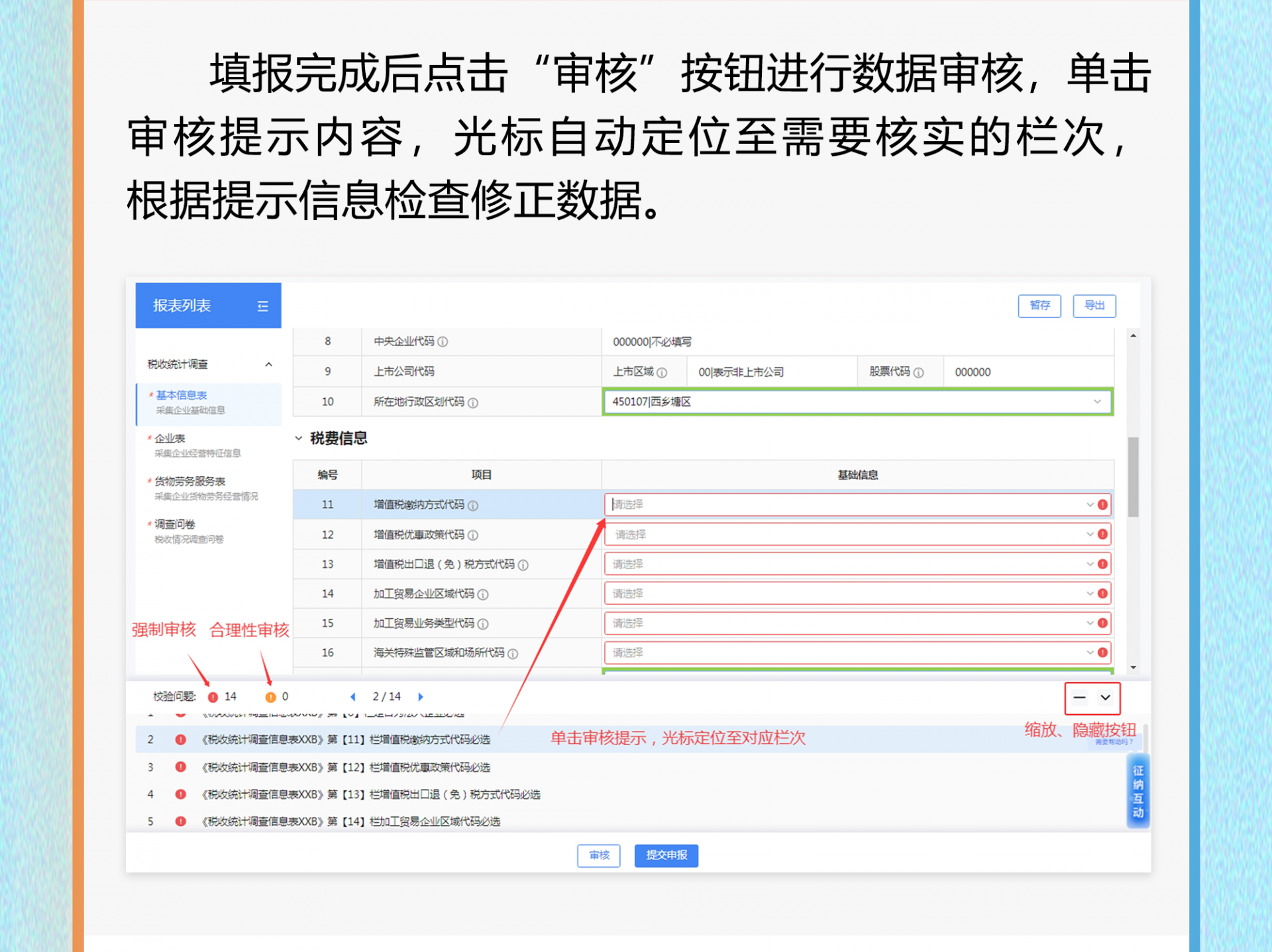Click the sidebar collapse icon beside 报表列表
Viewport: 1272px width, 952px height.
[x=262, y=306]
